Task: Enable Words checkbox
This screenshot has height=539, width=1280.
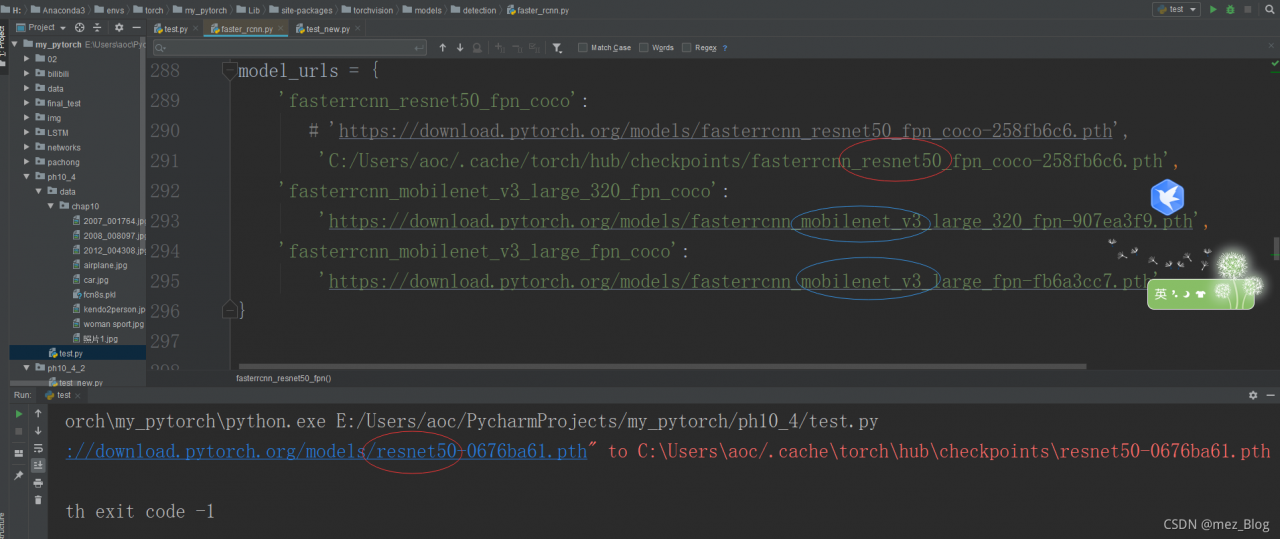Action: pyautogui.click(x=643, y=47)
